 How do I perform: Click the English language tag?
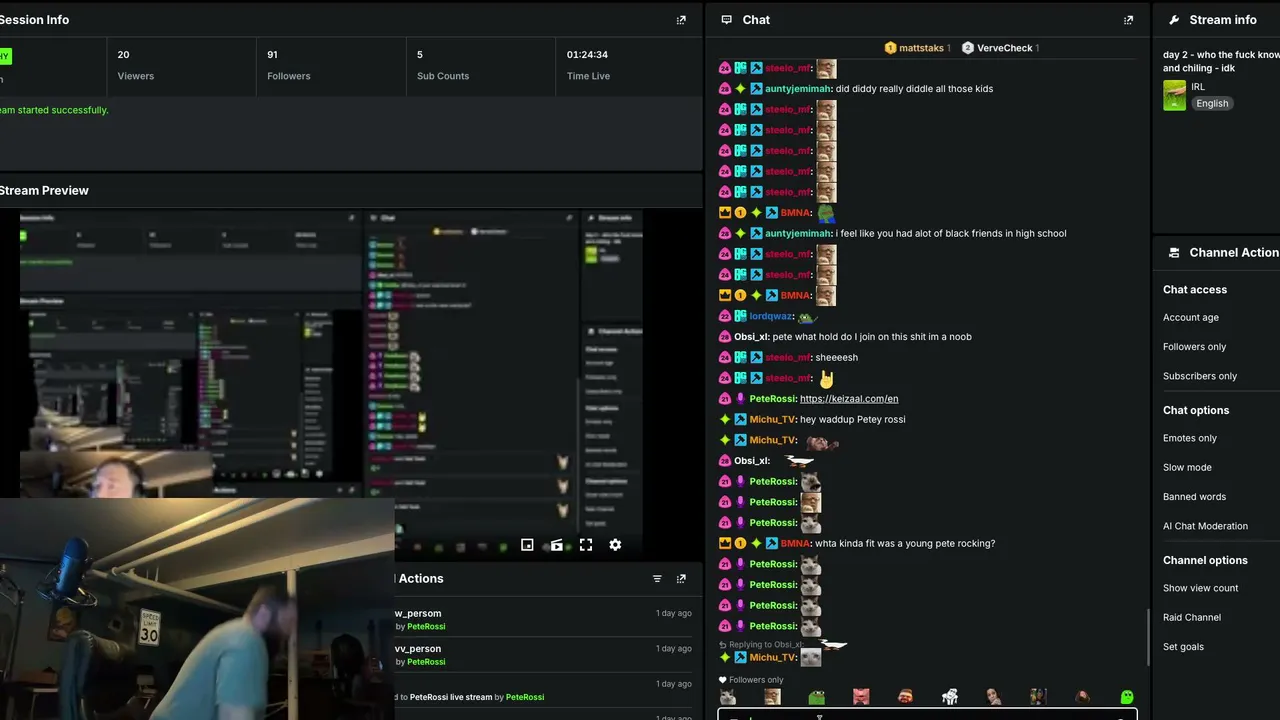point(1212,103)
